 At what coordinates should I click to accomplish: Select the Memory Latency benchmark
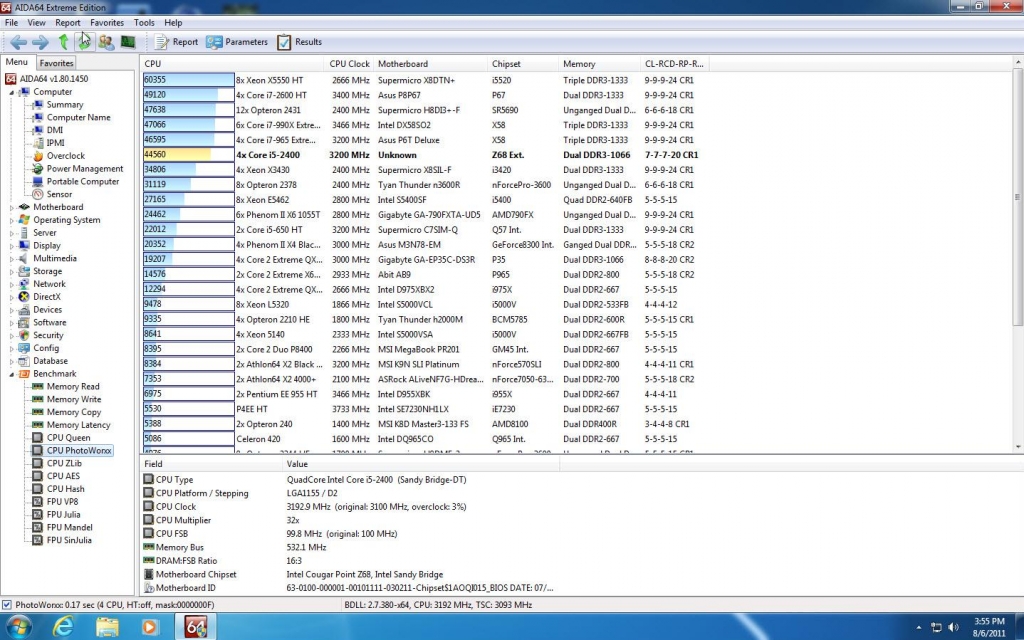[x=77, y=425]
